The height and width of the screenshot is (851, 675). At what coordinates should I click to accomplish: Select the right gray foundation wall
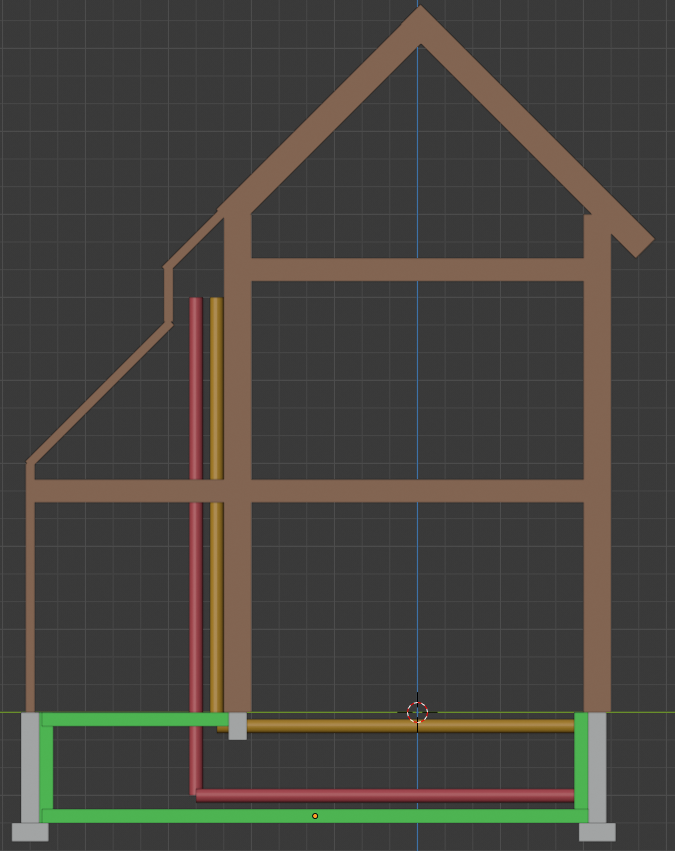(597, 768)
